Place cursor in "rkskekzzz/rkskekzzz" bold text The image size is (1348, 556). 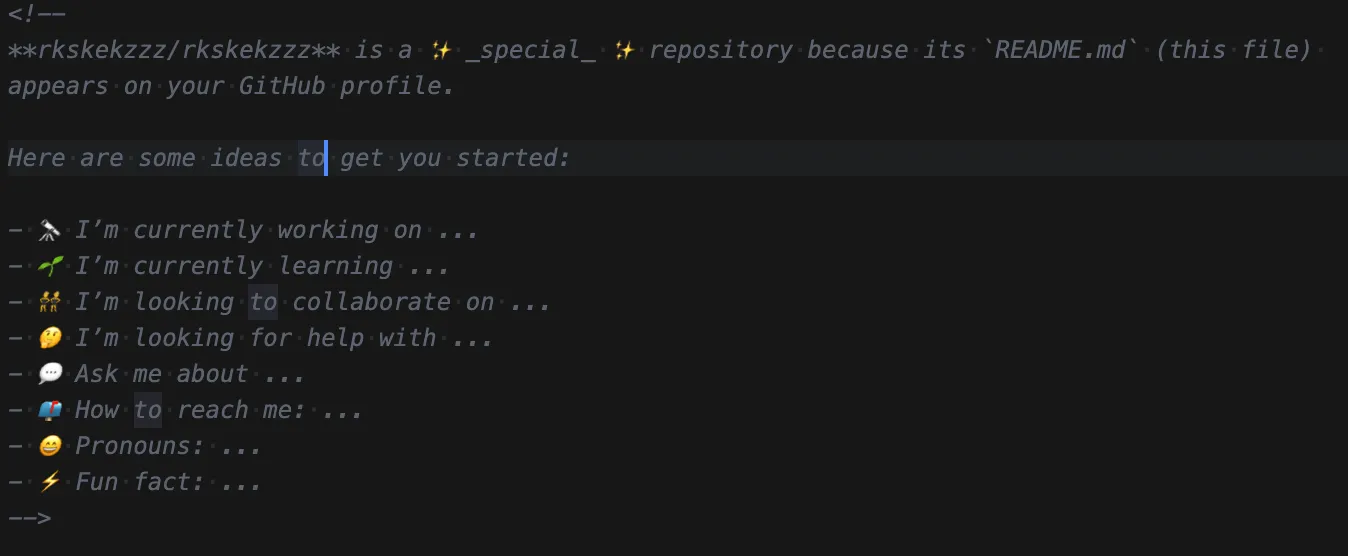tap(173, 50)
